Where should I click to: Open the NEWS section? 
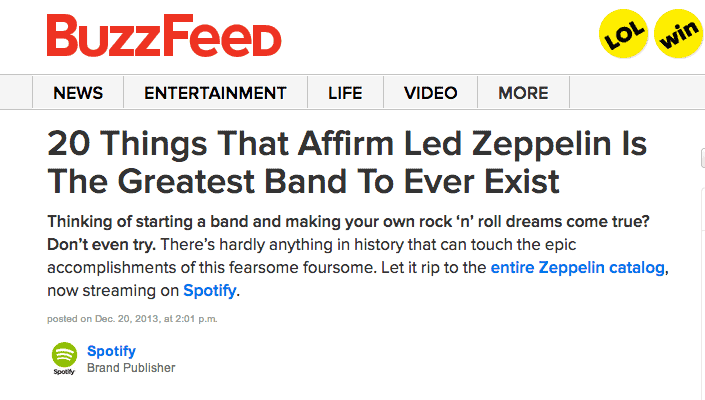78,93
